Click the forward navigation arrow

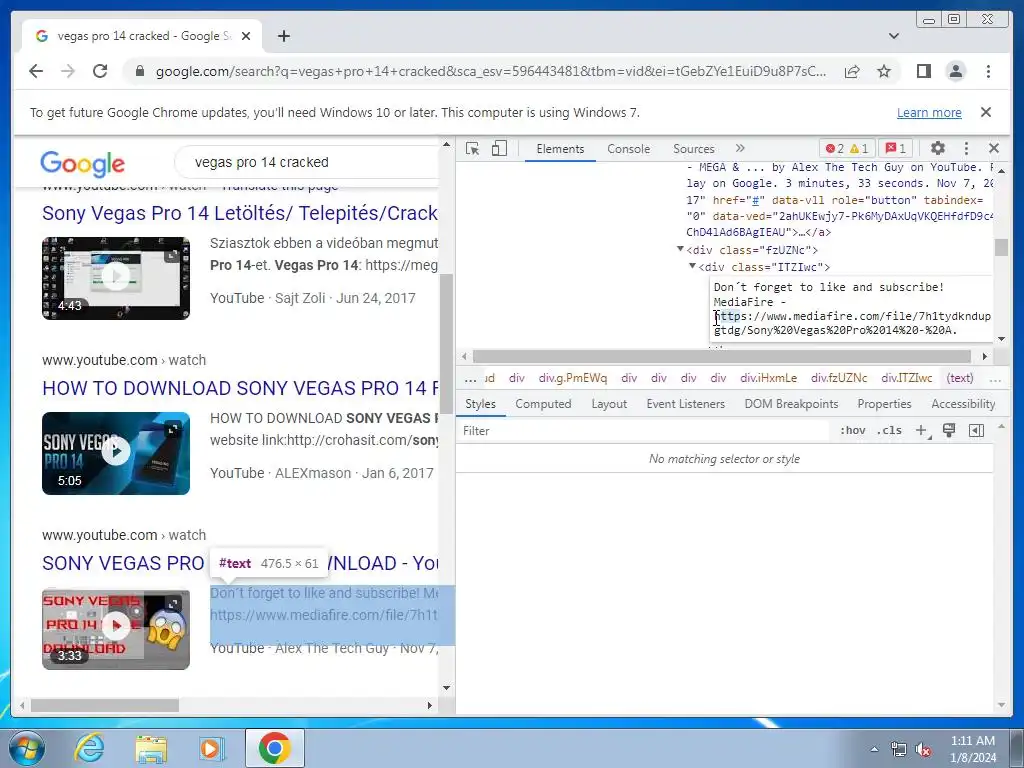click(68, 71)
